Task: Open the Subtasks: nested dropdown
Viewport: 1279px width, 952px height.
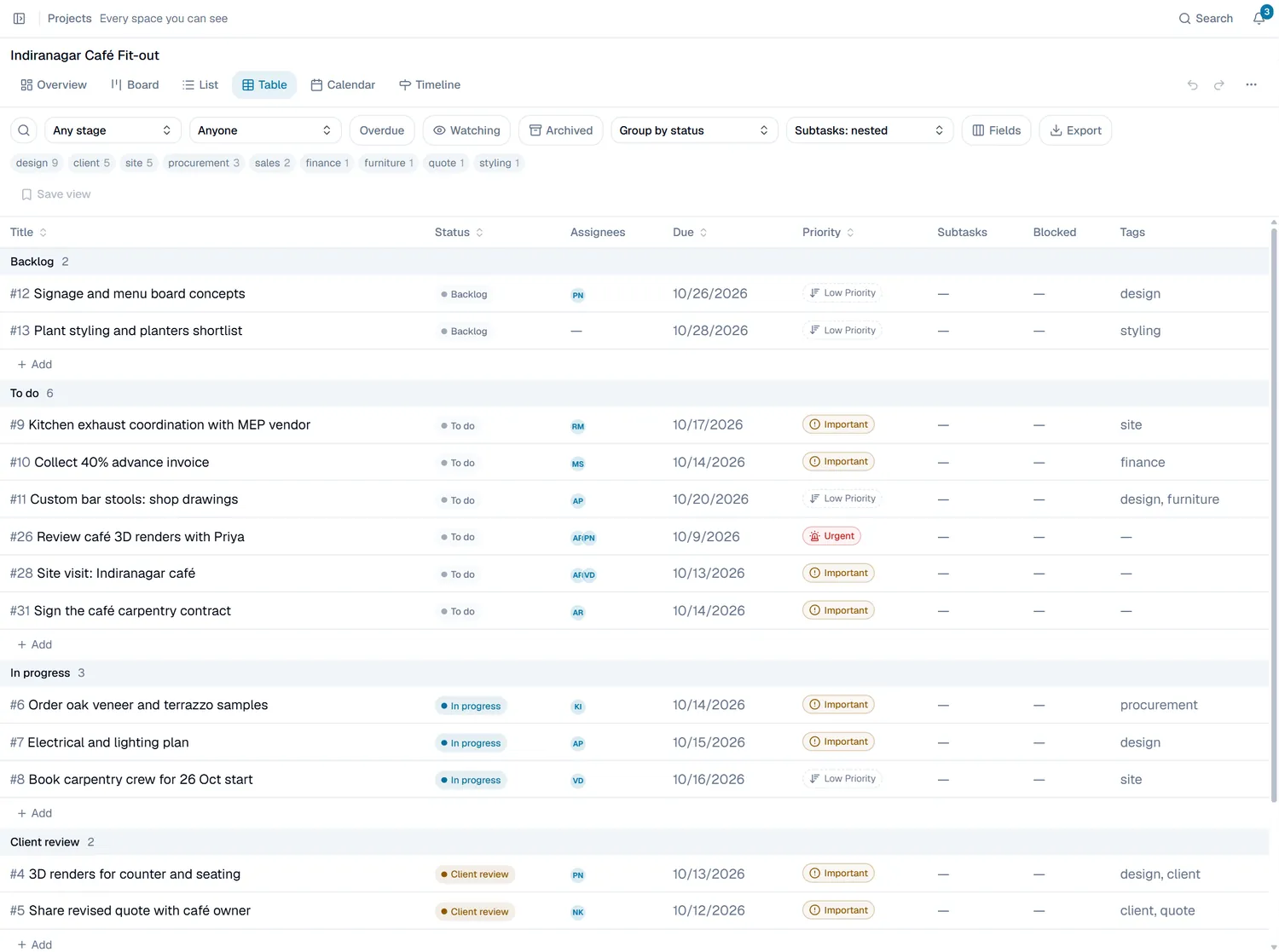Action: click(869, 130)
